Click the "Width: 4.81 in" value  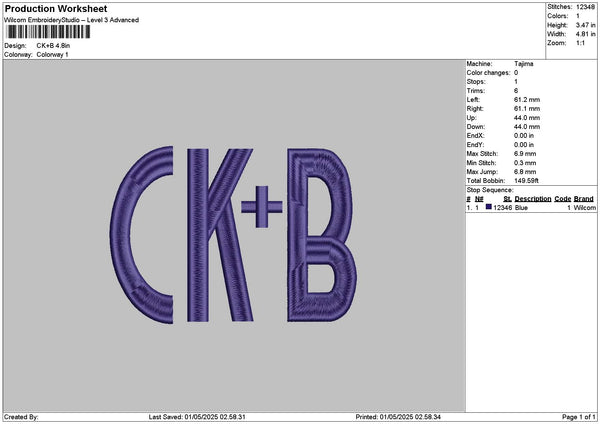click(585, 34)
